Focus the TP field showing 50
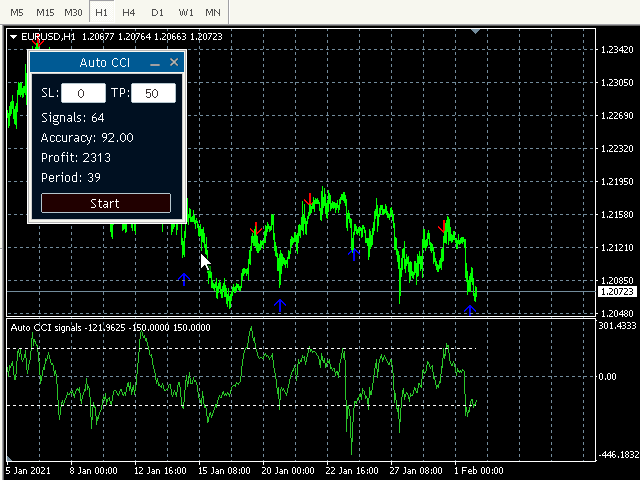This screenshot has height=480, width=640. pos(153,93)
